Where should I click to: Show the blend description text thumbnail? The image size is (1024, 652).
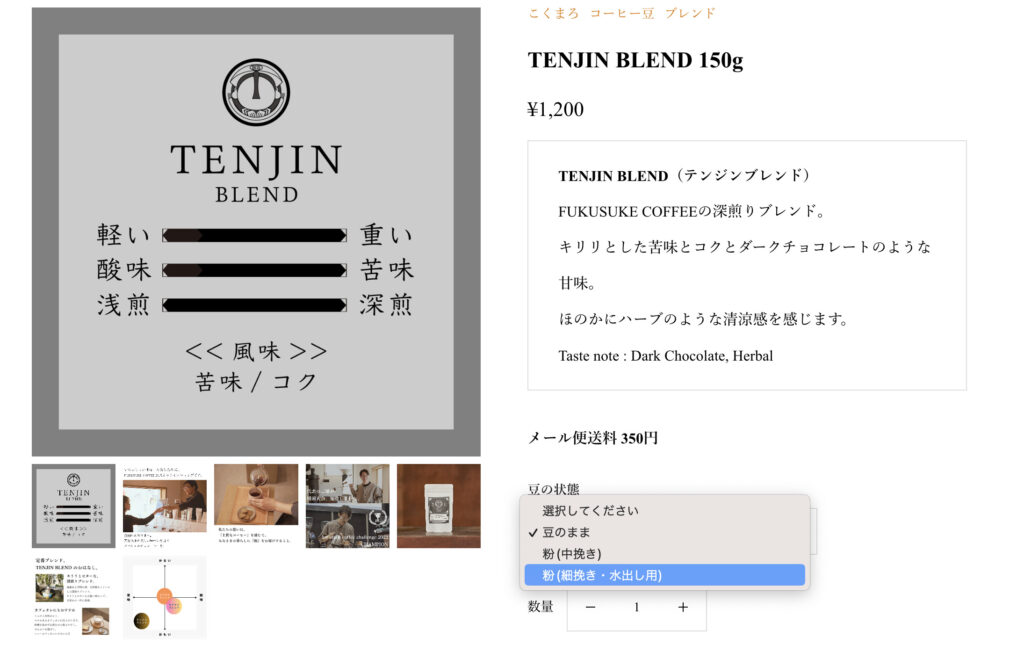tap(73, 597)
